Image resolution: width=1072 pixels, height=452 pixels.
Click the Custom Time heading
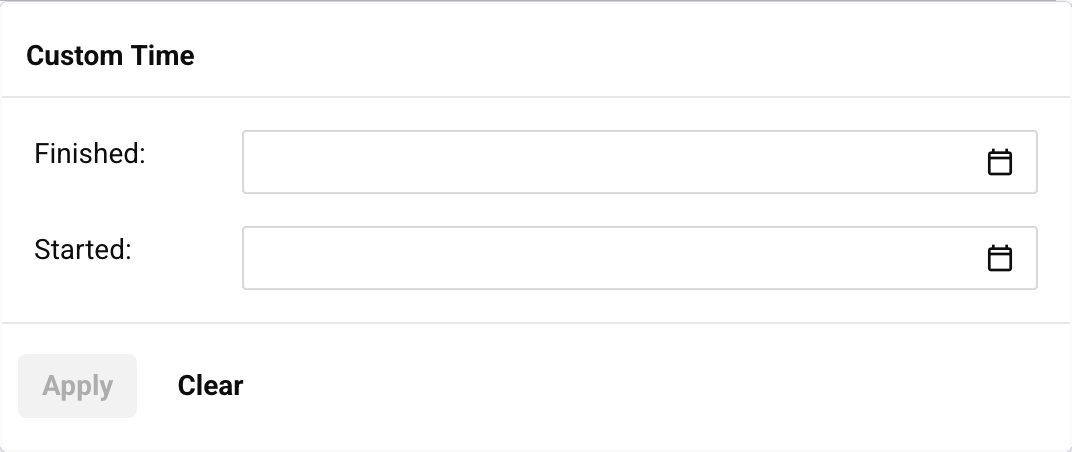110,56
